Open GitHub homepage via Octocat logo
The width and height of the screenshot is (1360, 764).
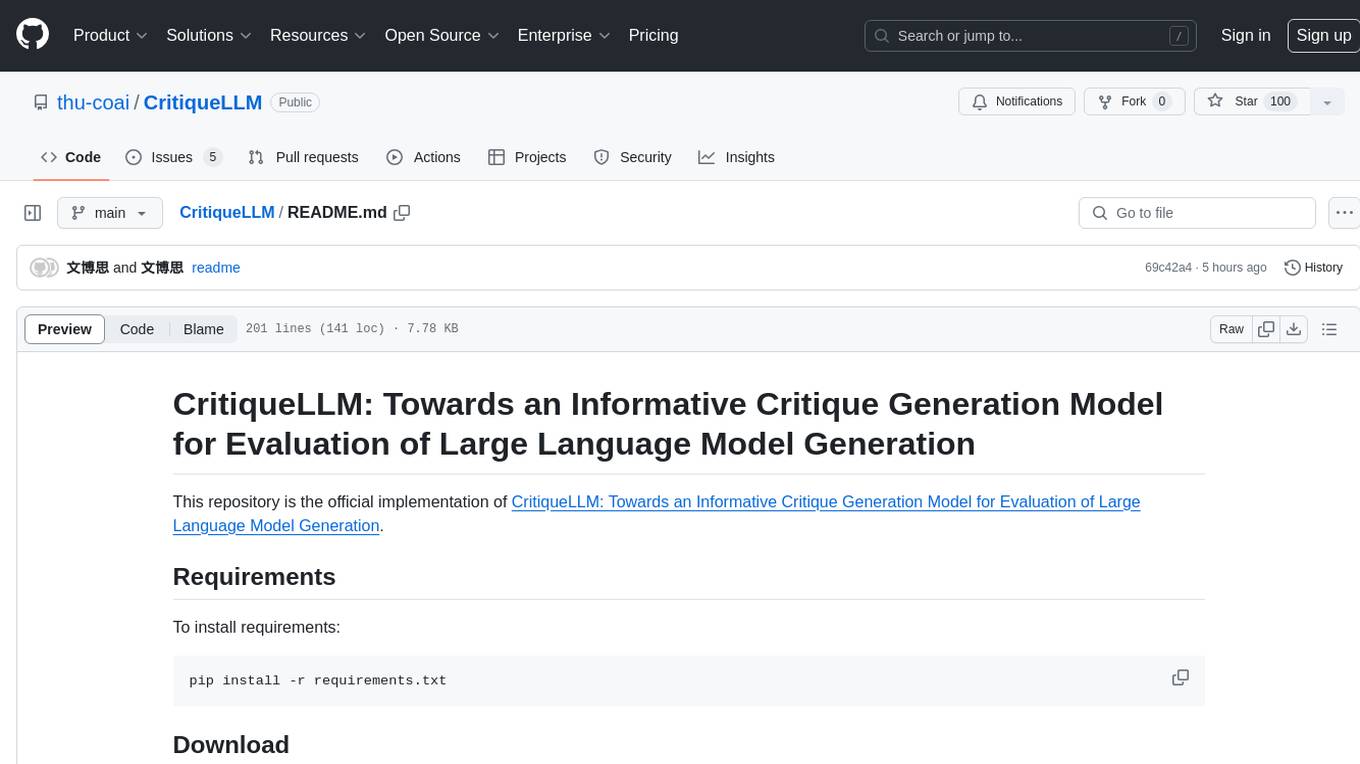pyautogui.click(x=32, y=35)
